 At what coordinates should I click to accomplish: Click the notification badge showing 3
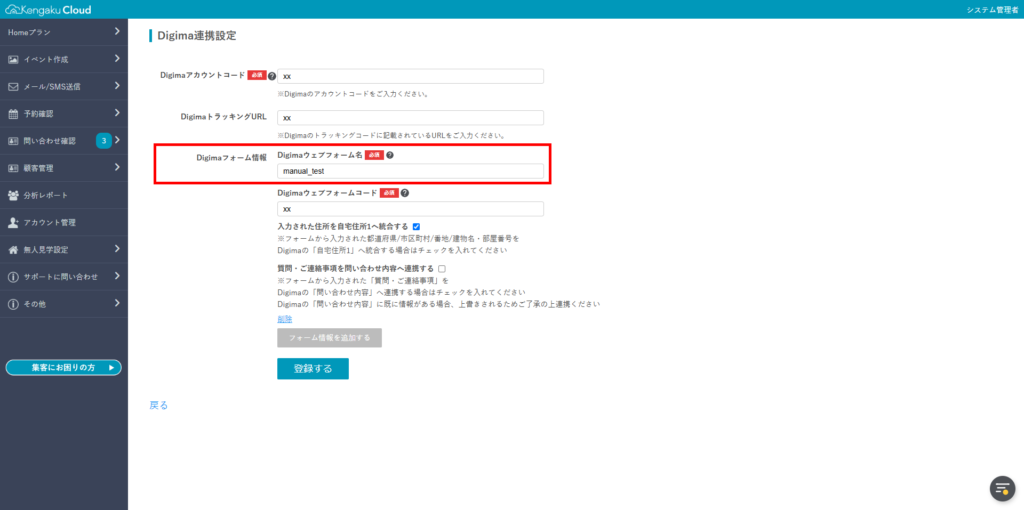click(x=104, y=140)
